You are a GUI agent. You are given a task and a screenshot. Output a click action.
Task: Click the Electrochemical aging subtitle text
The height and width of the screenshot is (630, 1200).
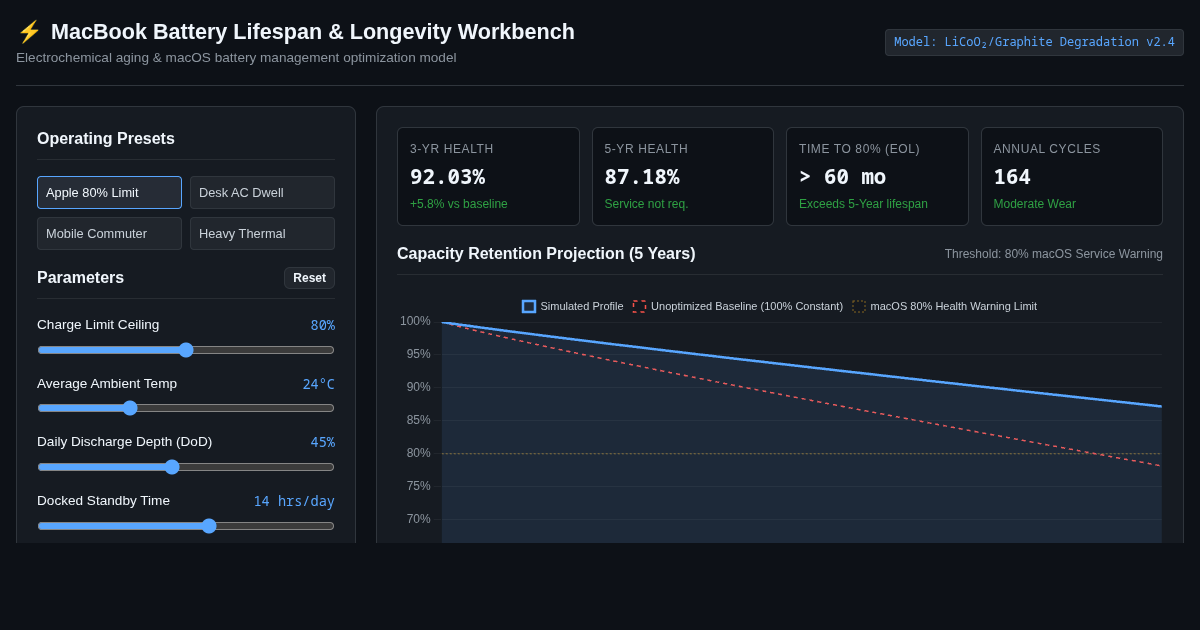[x=236, y=58]
